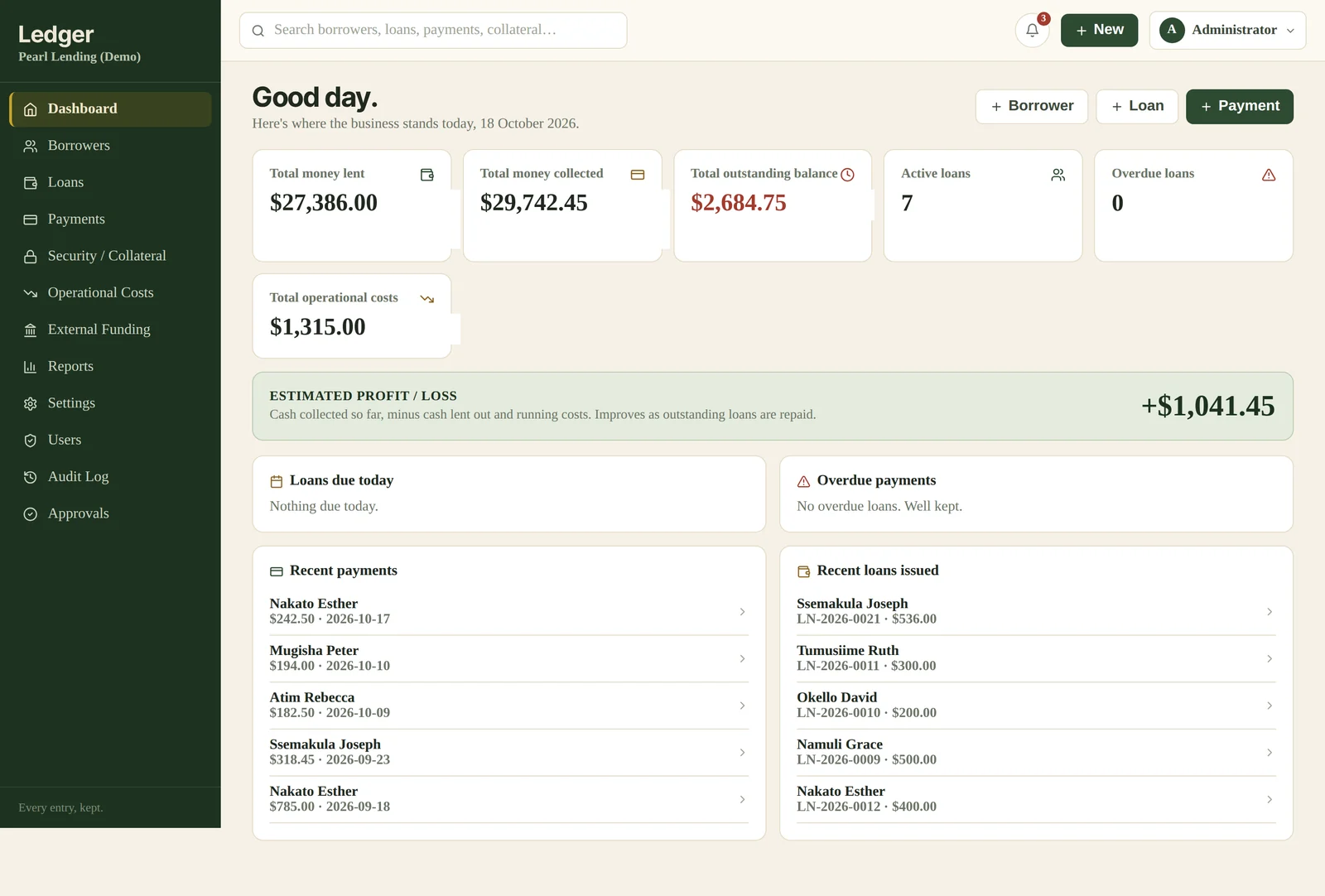1325x896 pixels.
Task: Open Payments in the sidebar
Action: 110,219
